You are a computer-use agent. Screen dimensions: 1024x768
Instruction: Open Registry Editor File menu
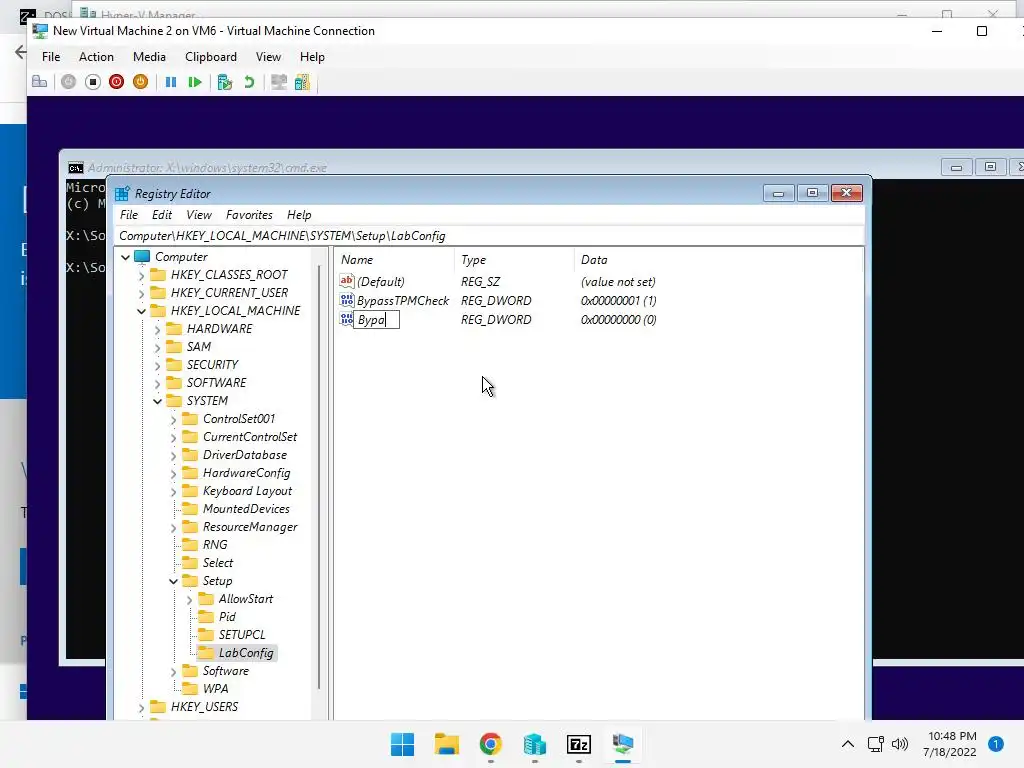point(129,215)
